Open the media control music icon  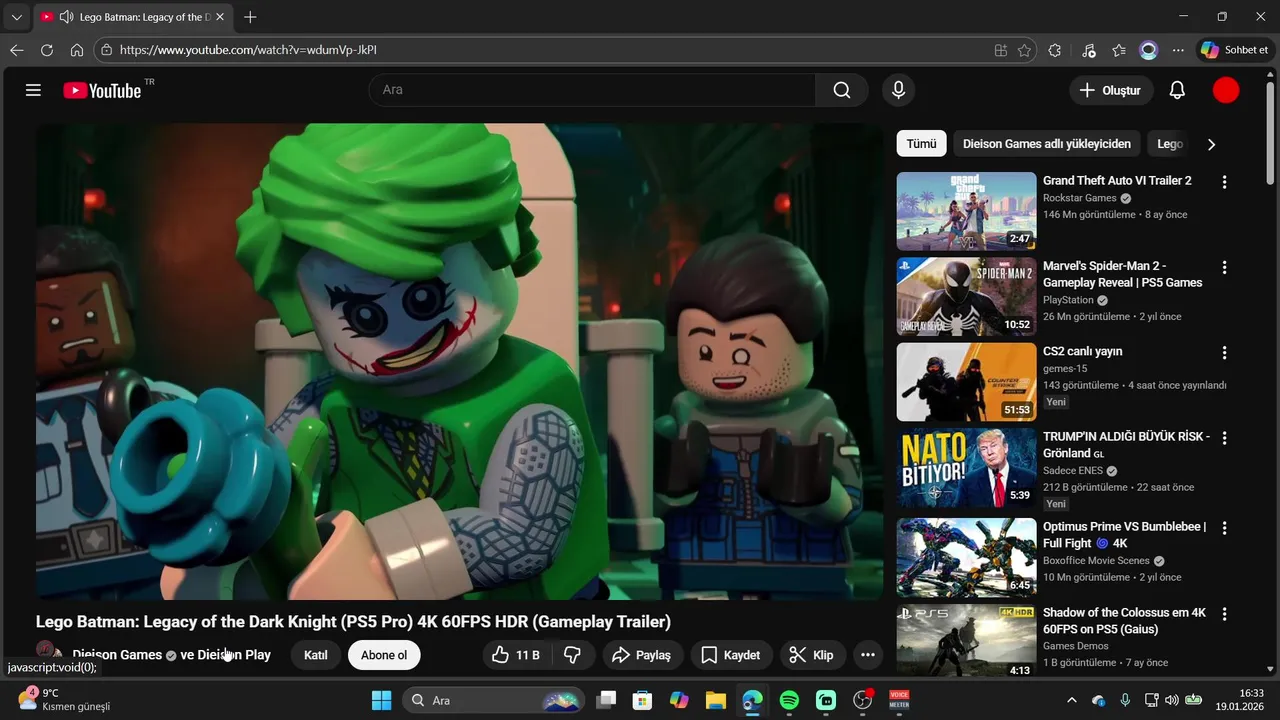click(1089, 50)
